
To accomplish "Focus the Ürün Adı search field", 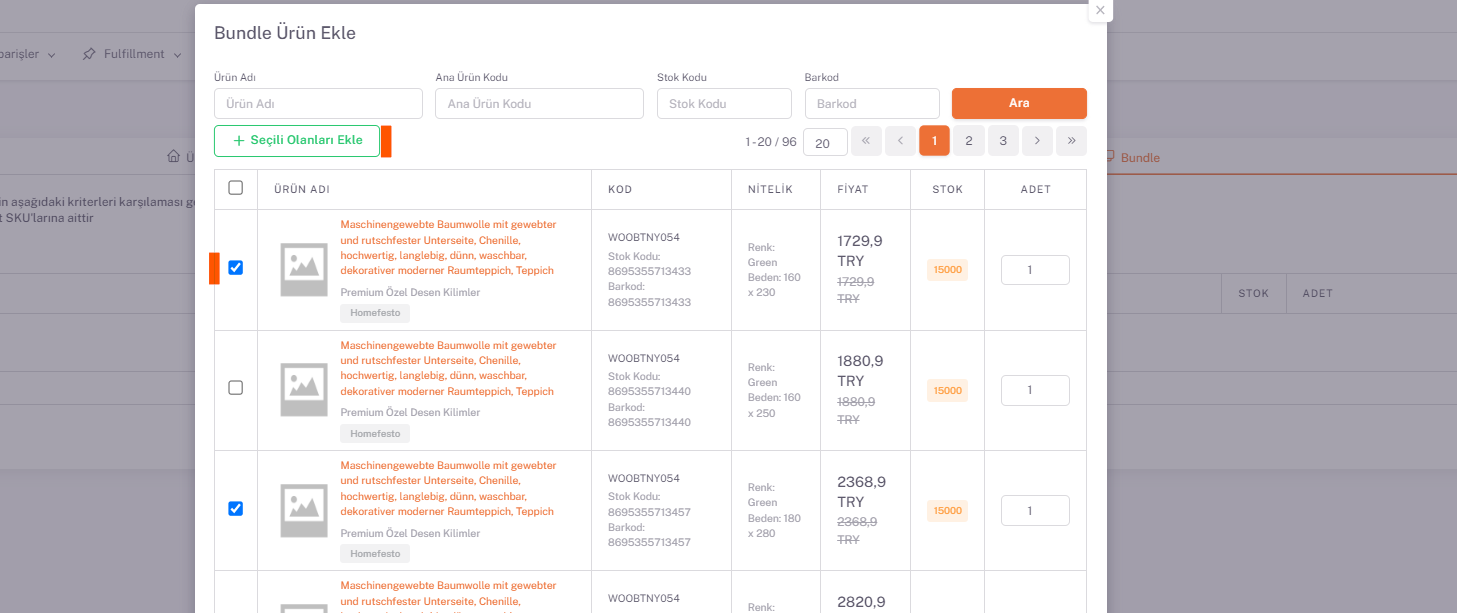I will click(318, 104).
